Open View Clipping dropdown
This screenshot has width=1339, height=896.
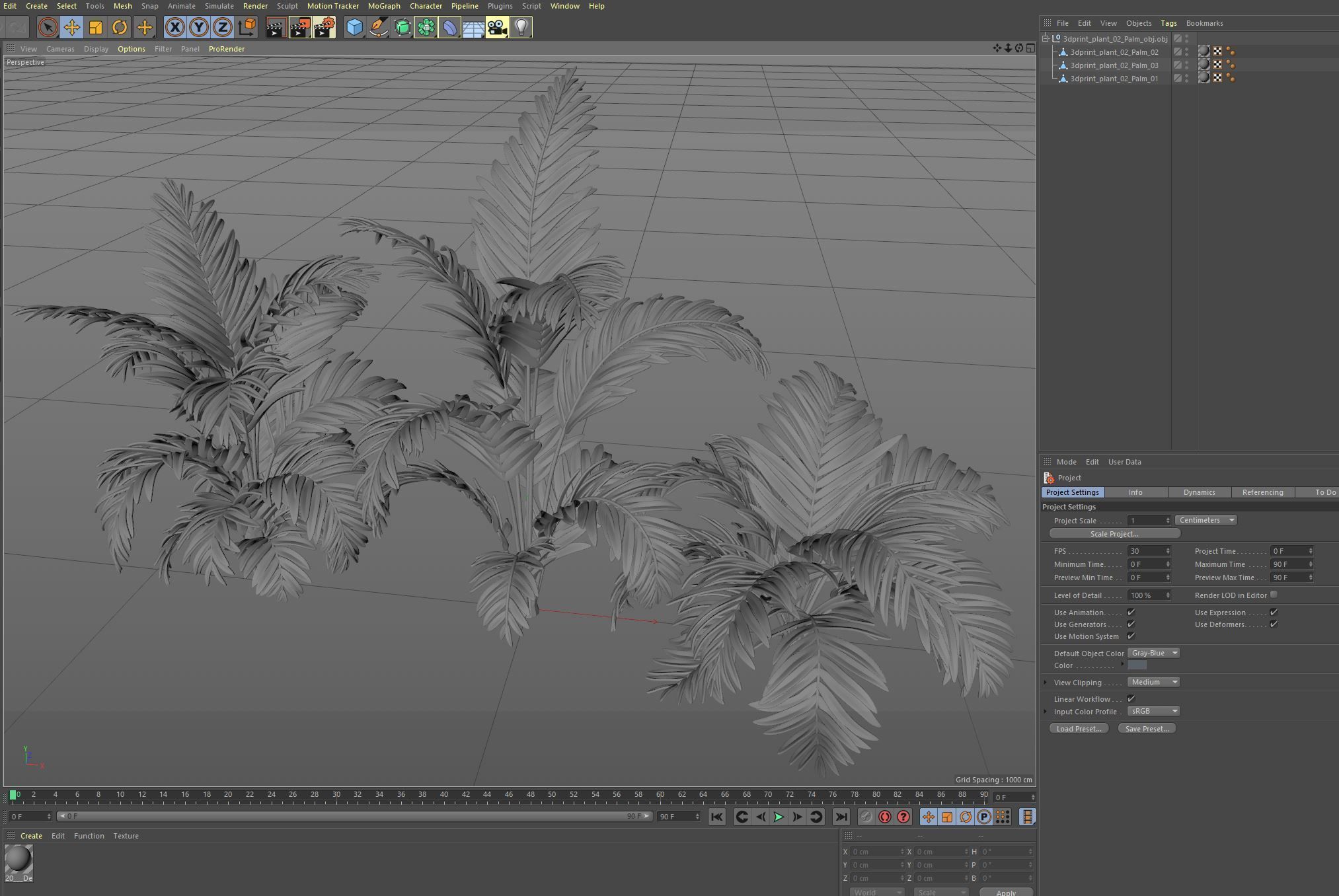(x=1153, y=682)
